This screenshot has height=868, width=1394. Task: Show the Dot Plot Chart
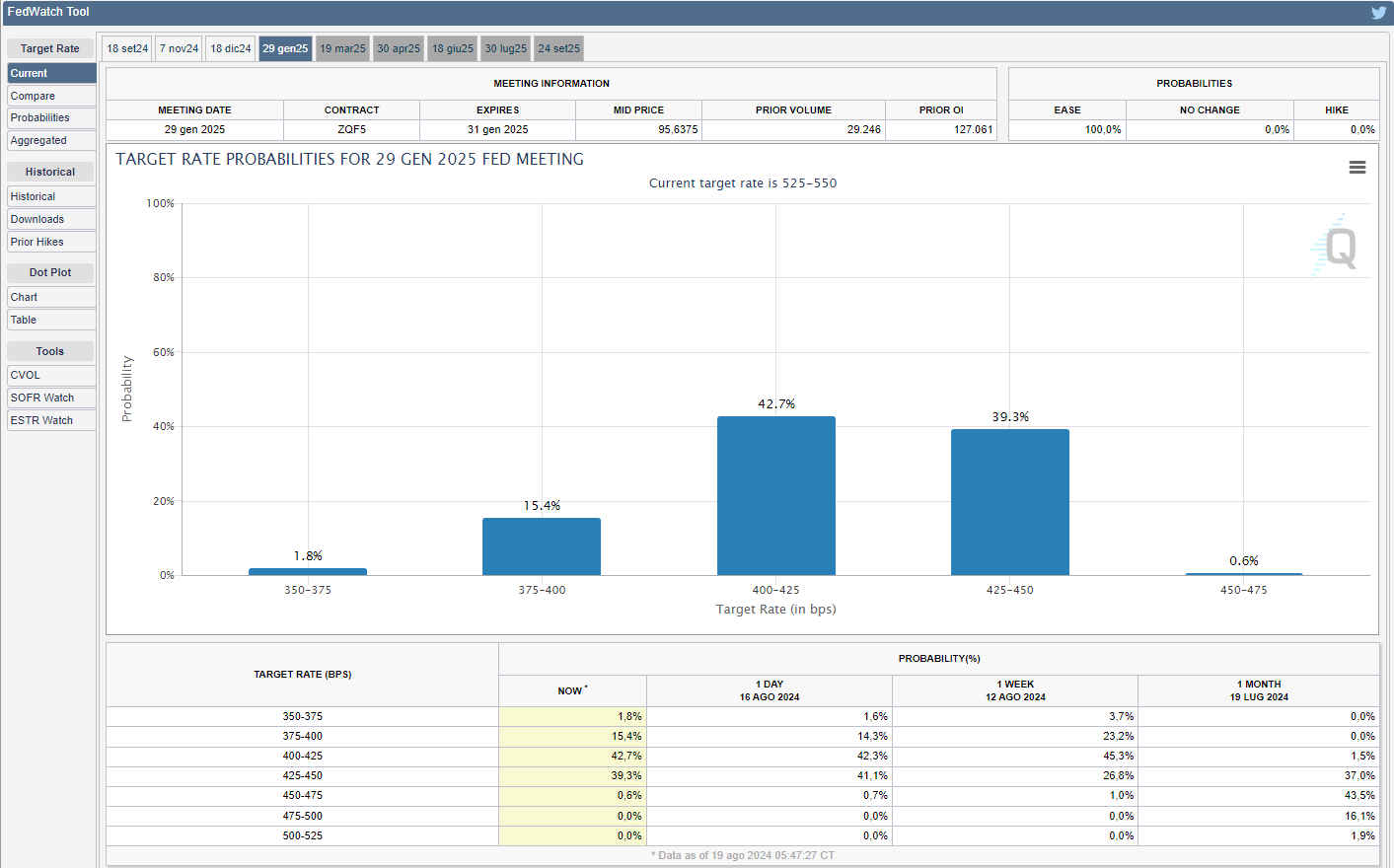coord(51,298)
